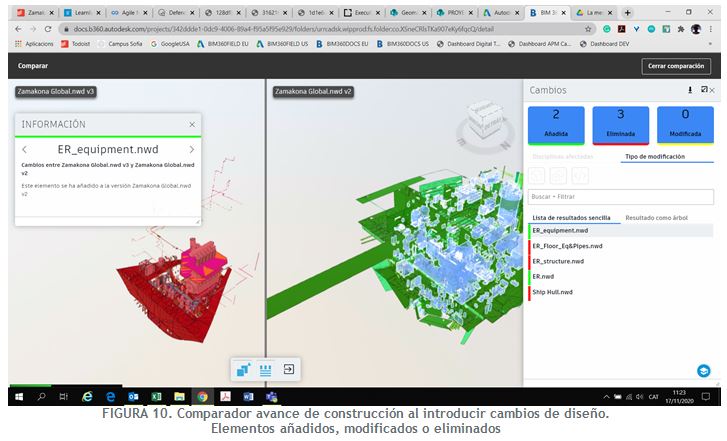
Task: Pop out the Cambios panel
Action: [x=703, y=90]
